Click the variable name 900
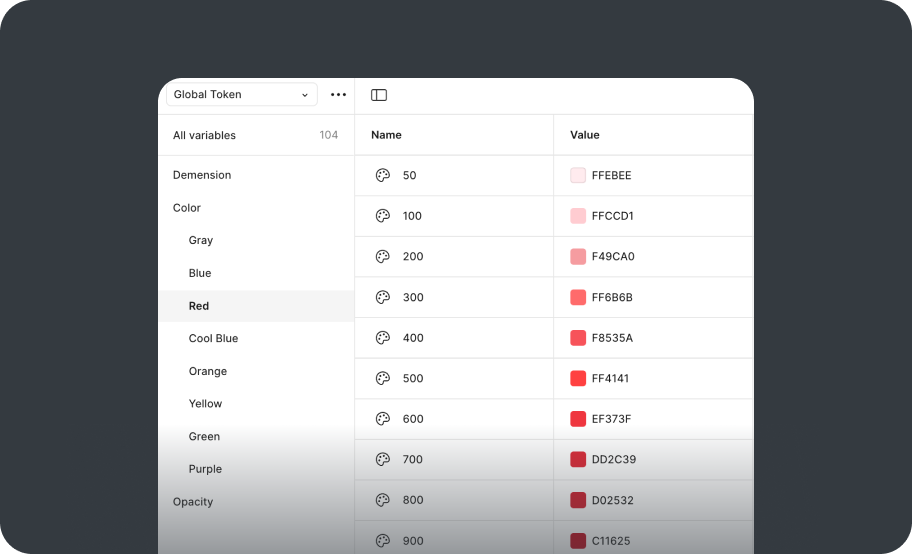This screenshot has height=554, width=912. coord(413,541)
